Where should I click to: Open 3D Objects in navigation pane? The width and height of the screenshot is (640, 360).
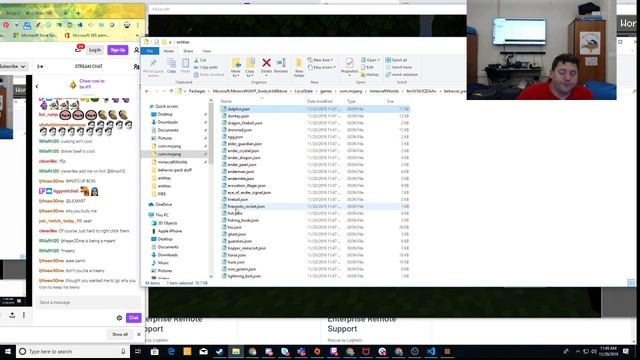[x=167, y=223]
